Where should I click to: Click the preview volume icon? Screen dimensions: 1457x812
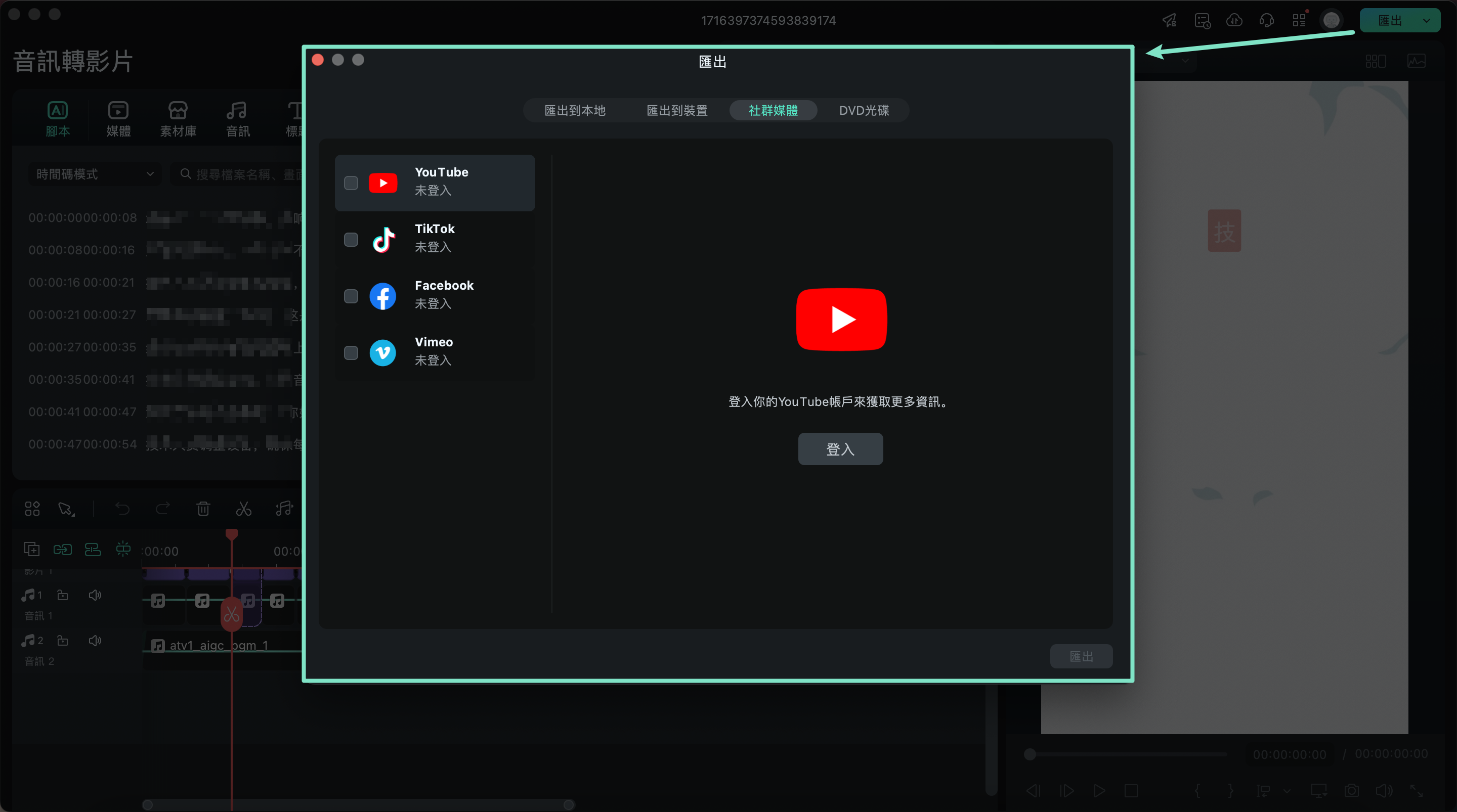1384,791
